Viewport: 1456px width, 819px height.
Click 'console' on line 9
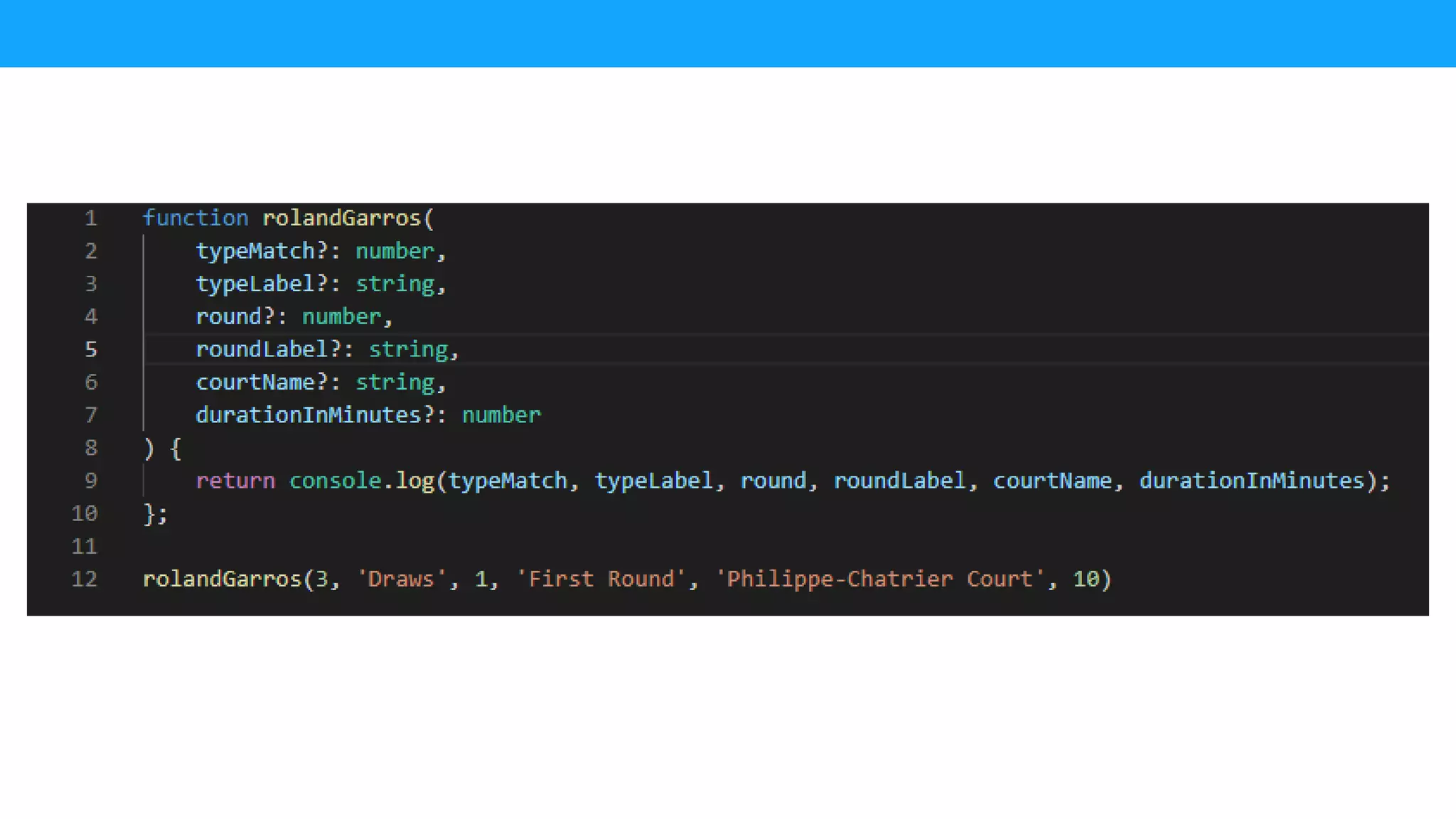[x=335, y=481]
